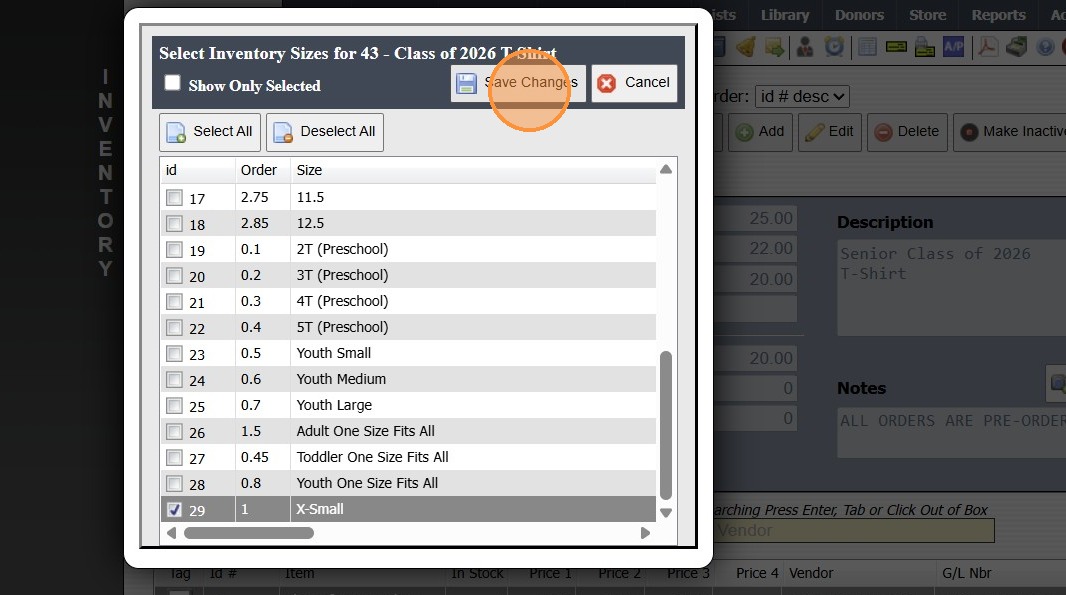Click the 25.00 price field
This screenshot has height=595, width=1066.
[755, 218]
